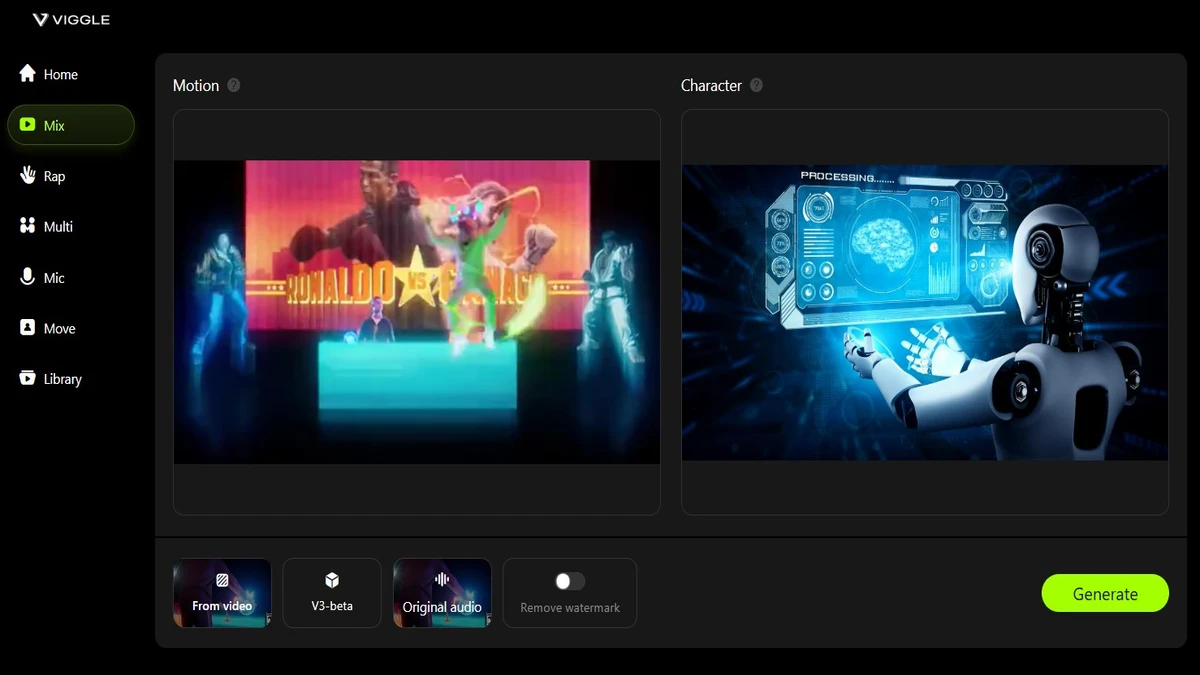Click the Generate button
Screen dimensions: 1200x675
[1105, 593]
